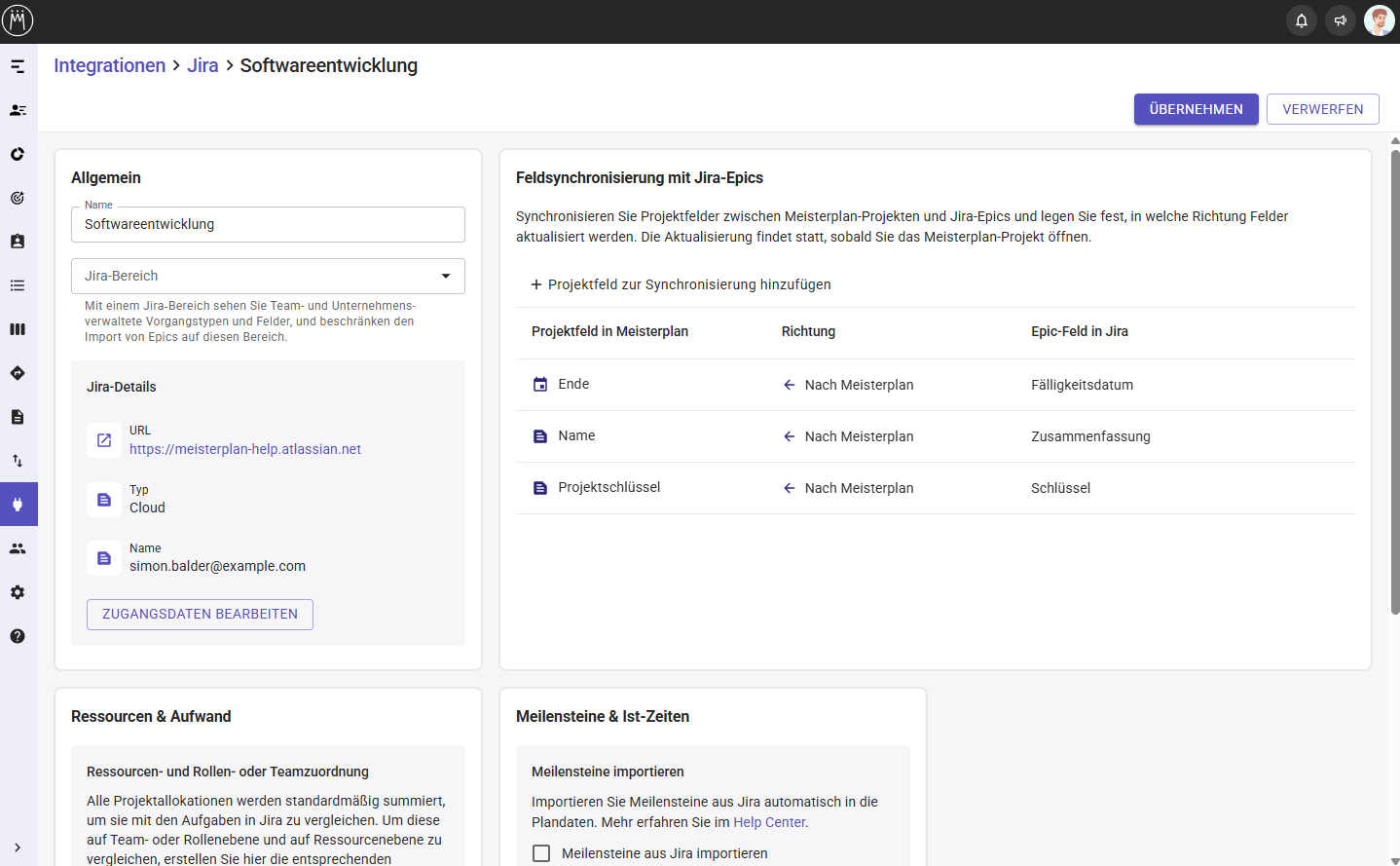Open the target goals sidebar icon
Image resolution: width=1400 pixels, height=866 pixels.
coord(18,198)
